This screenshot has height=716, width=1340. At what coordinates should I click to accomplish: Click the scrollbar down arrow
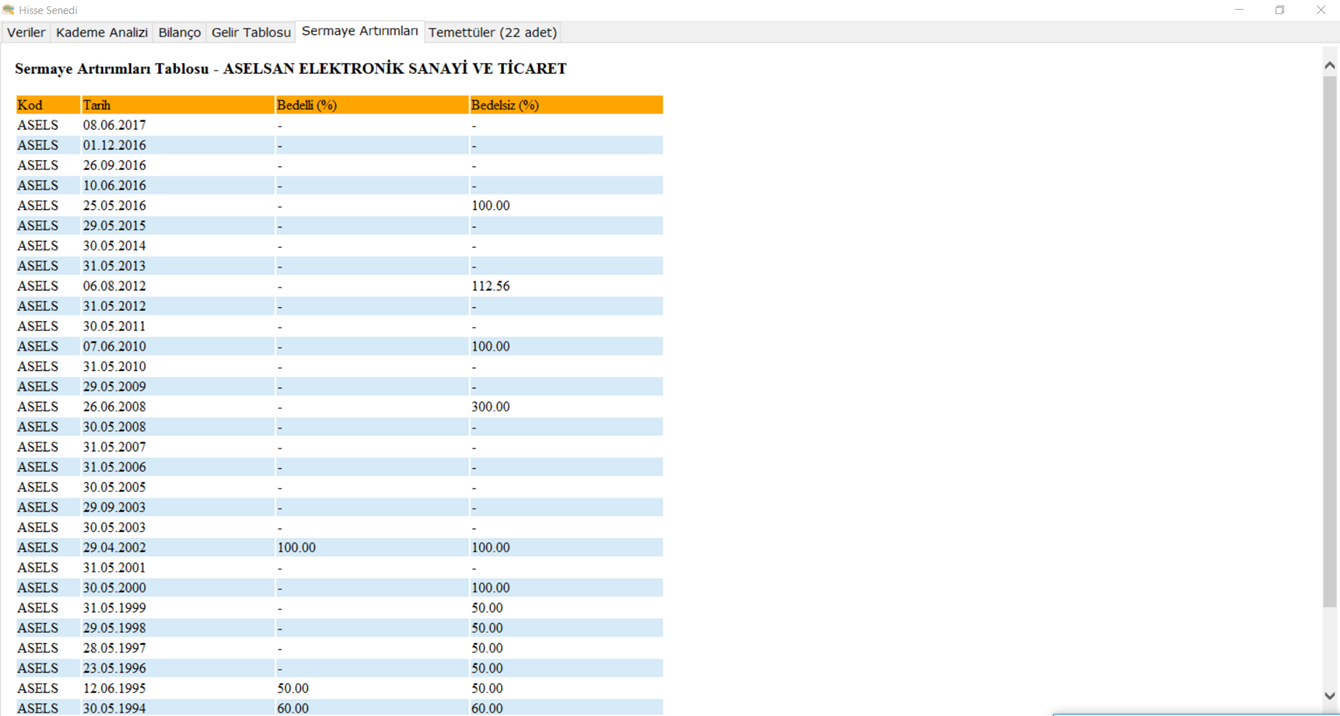click(1329, 696)
